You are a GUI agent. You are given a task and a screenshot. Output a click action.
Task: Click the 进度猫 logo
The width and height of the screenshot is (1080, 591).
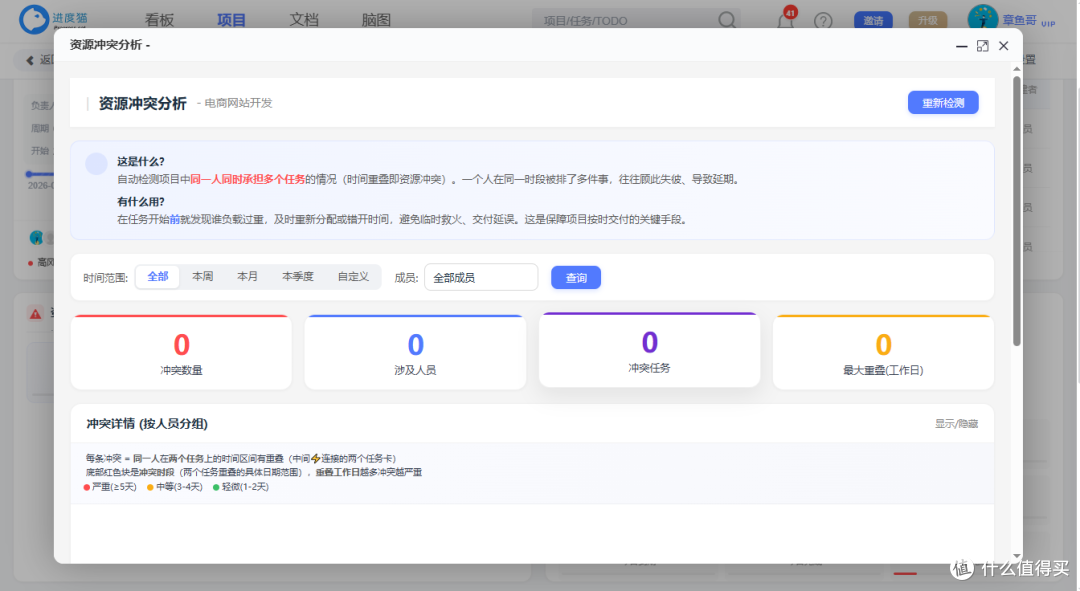coord(53,19)
